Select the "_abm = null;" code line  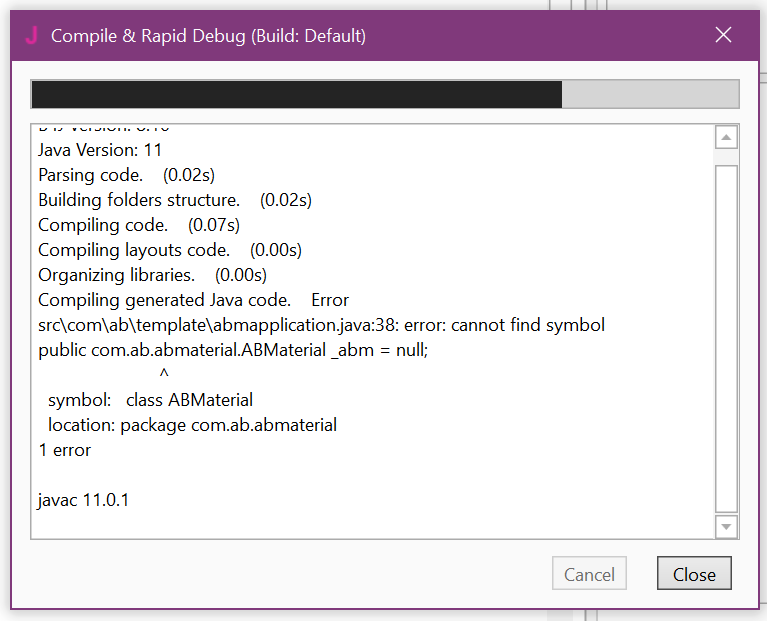click(x=233, y=350)
